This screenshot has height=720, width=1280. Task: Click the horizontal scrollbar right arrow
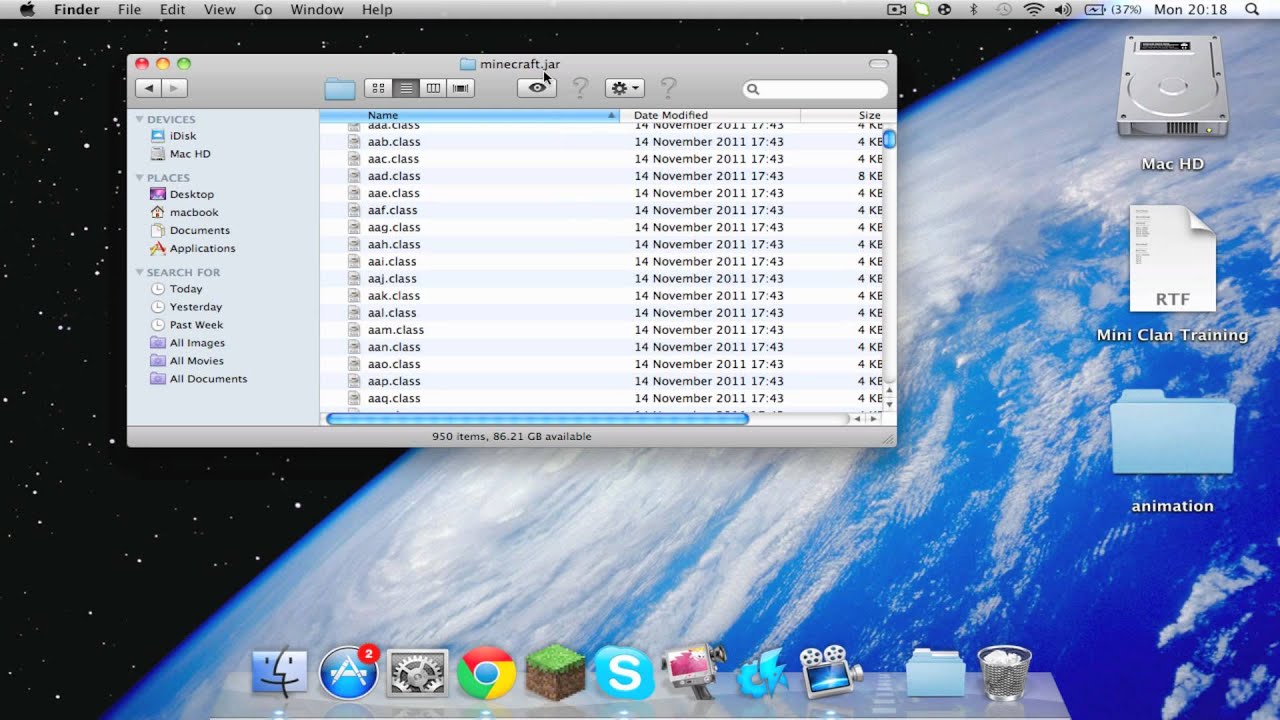click(873, 419)
